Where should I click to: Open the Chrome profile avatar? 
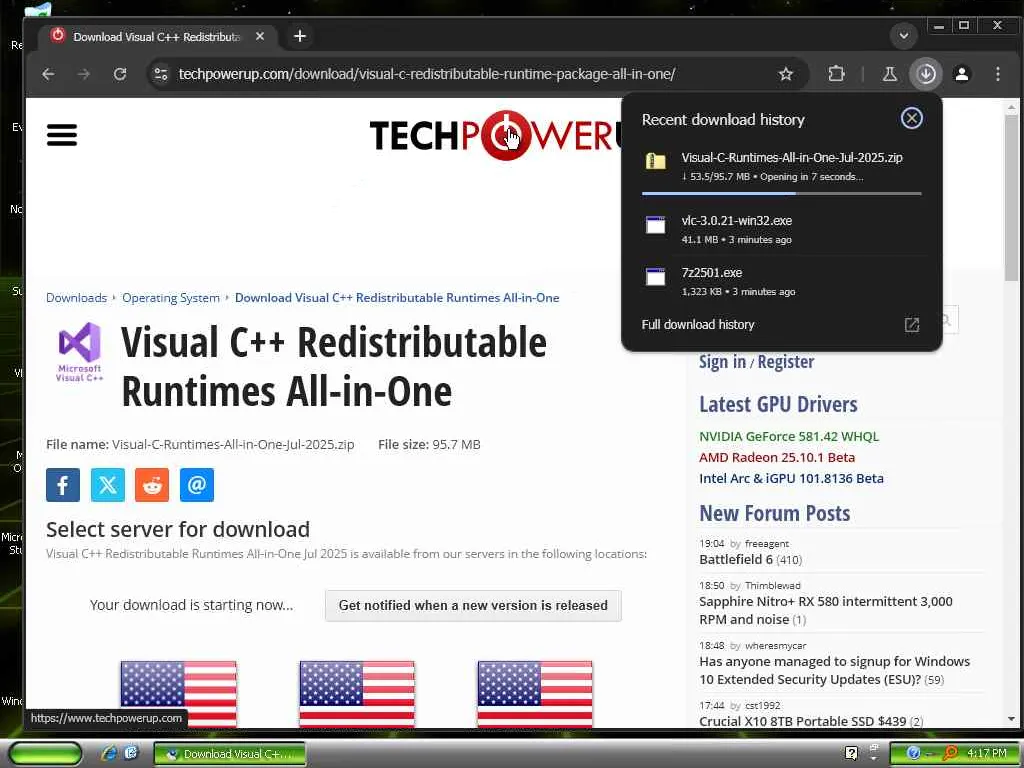click(x=962, y=74)
